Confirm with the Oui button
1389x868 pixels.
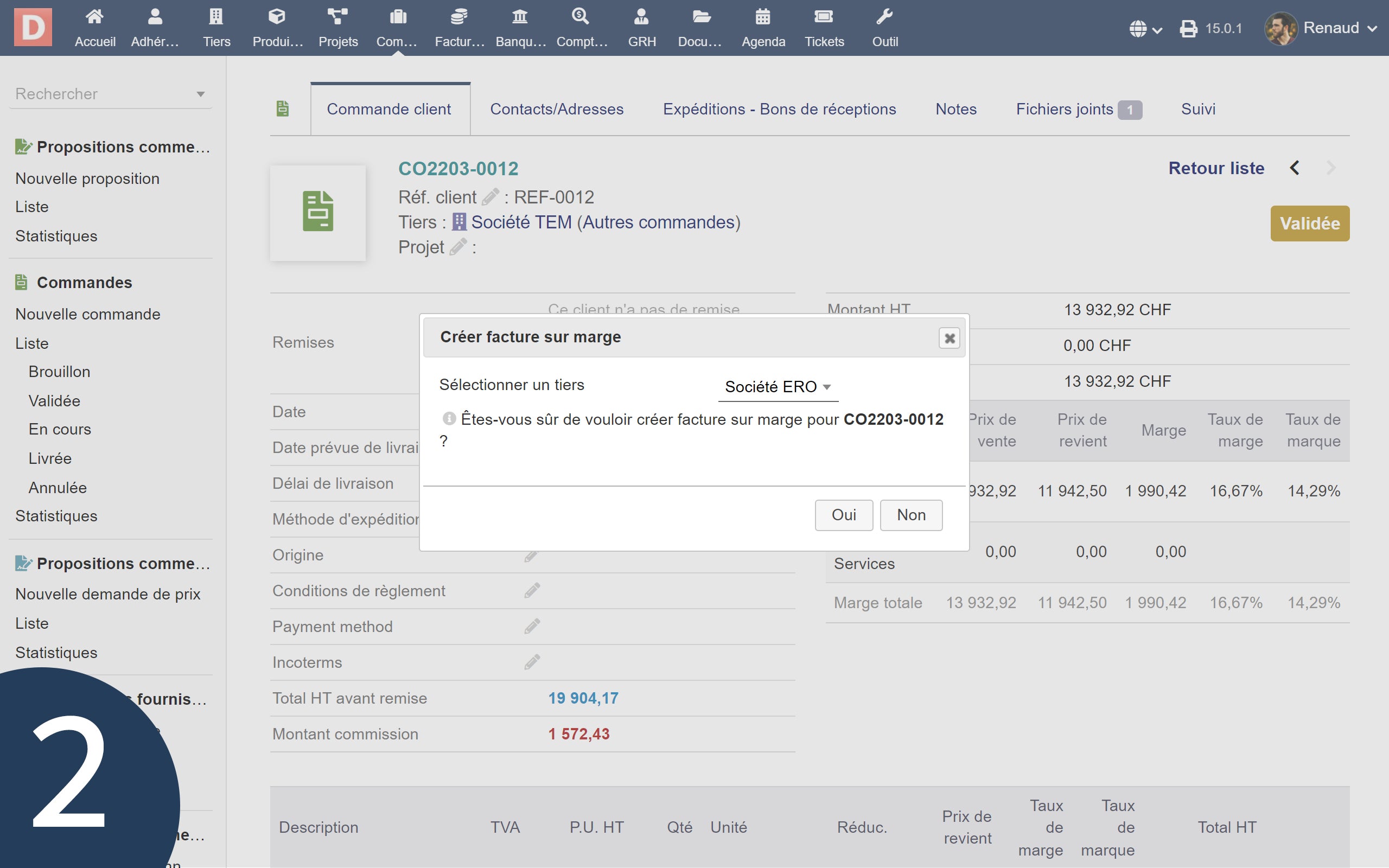pyautogui.click(x=843, y=515)
